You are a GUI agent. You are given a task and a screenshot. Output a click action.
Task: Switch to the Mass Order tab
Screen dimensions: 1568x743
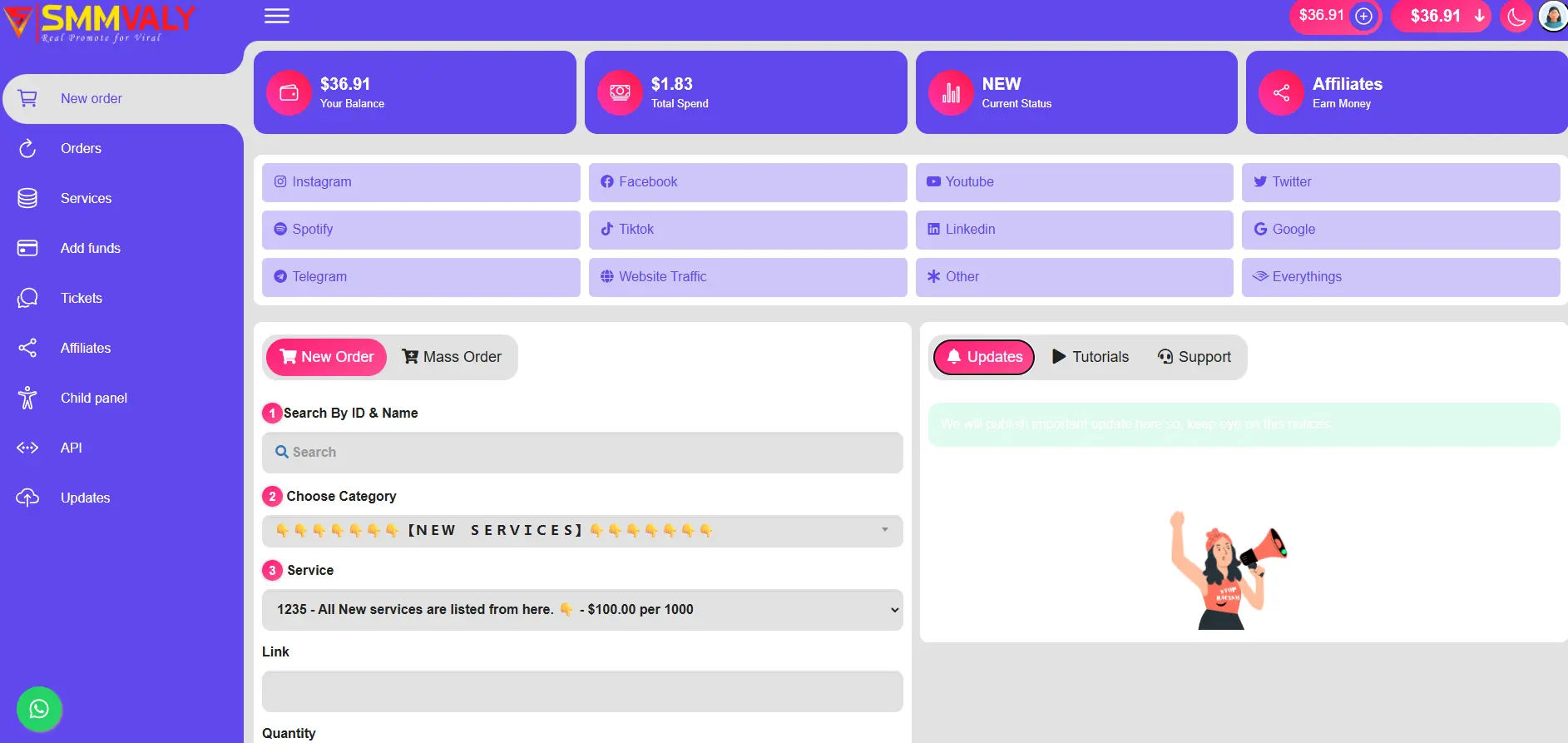(x=453, y=357)
